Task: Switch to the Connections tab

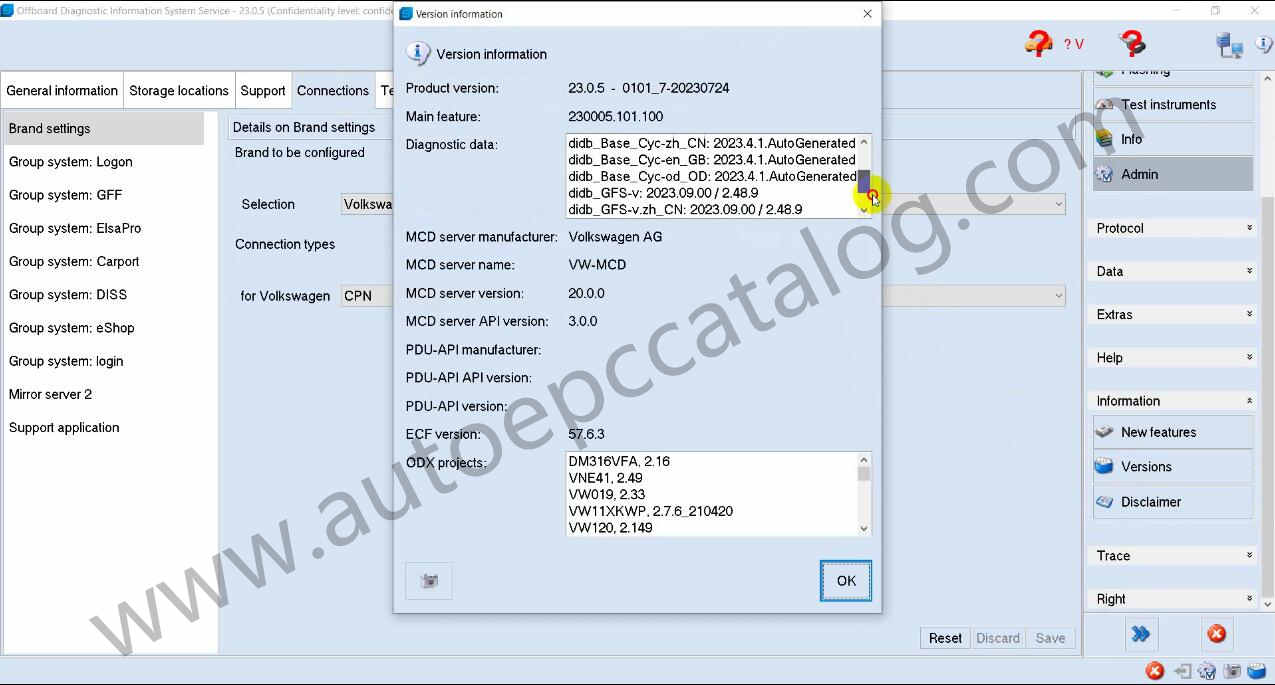Action: [x=333, y=91]
